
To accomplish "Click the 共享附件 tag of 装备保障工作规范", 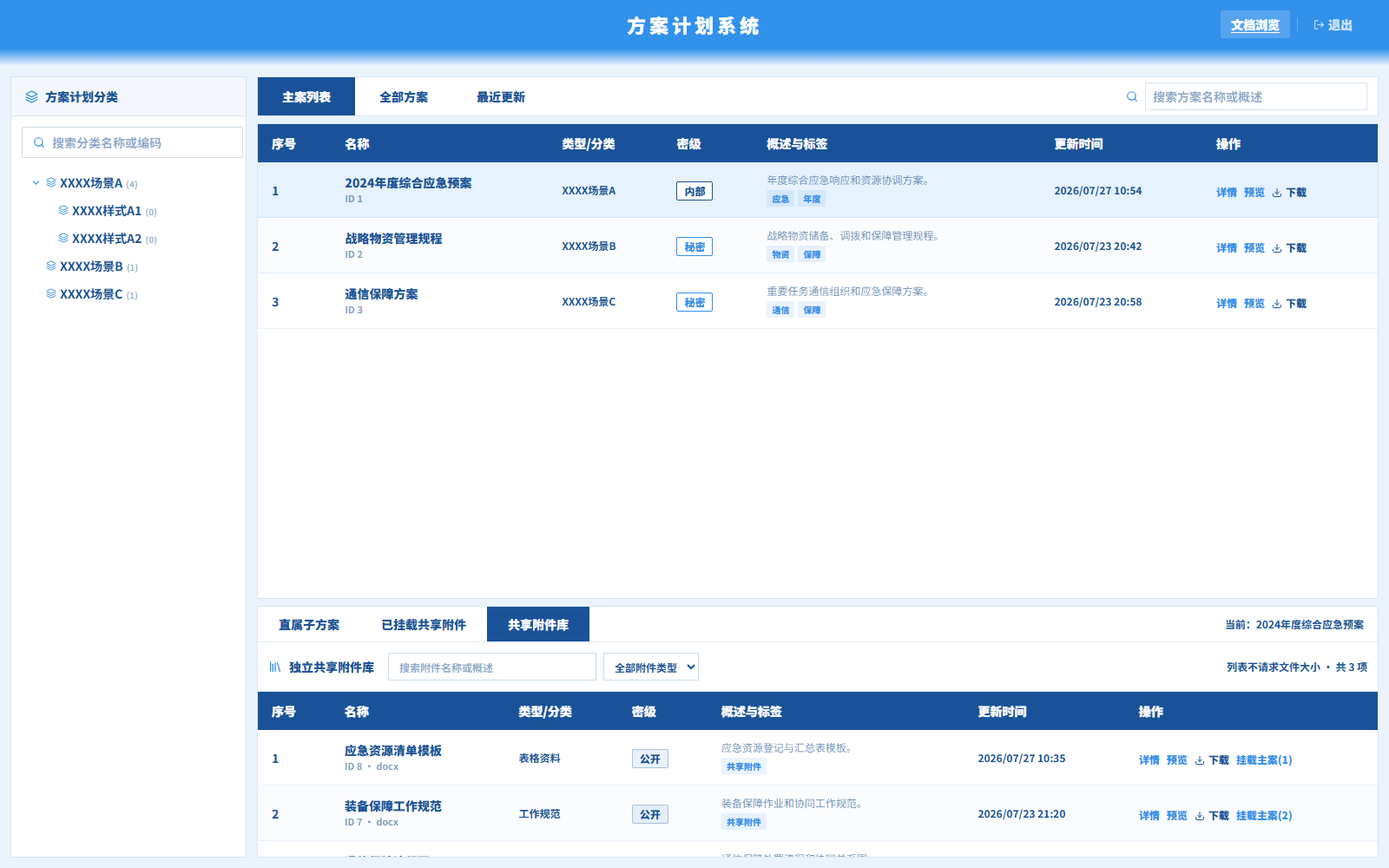I will pyautogui.click(x=744, y=822).
